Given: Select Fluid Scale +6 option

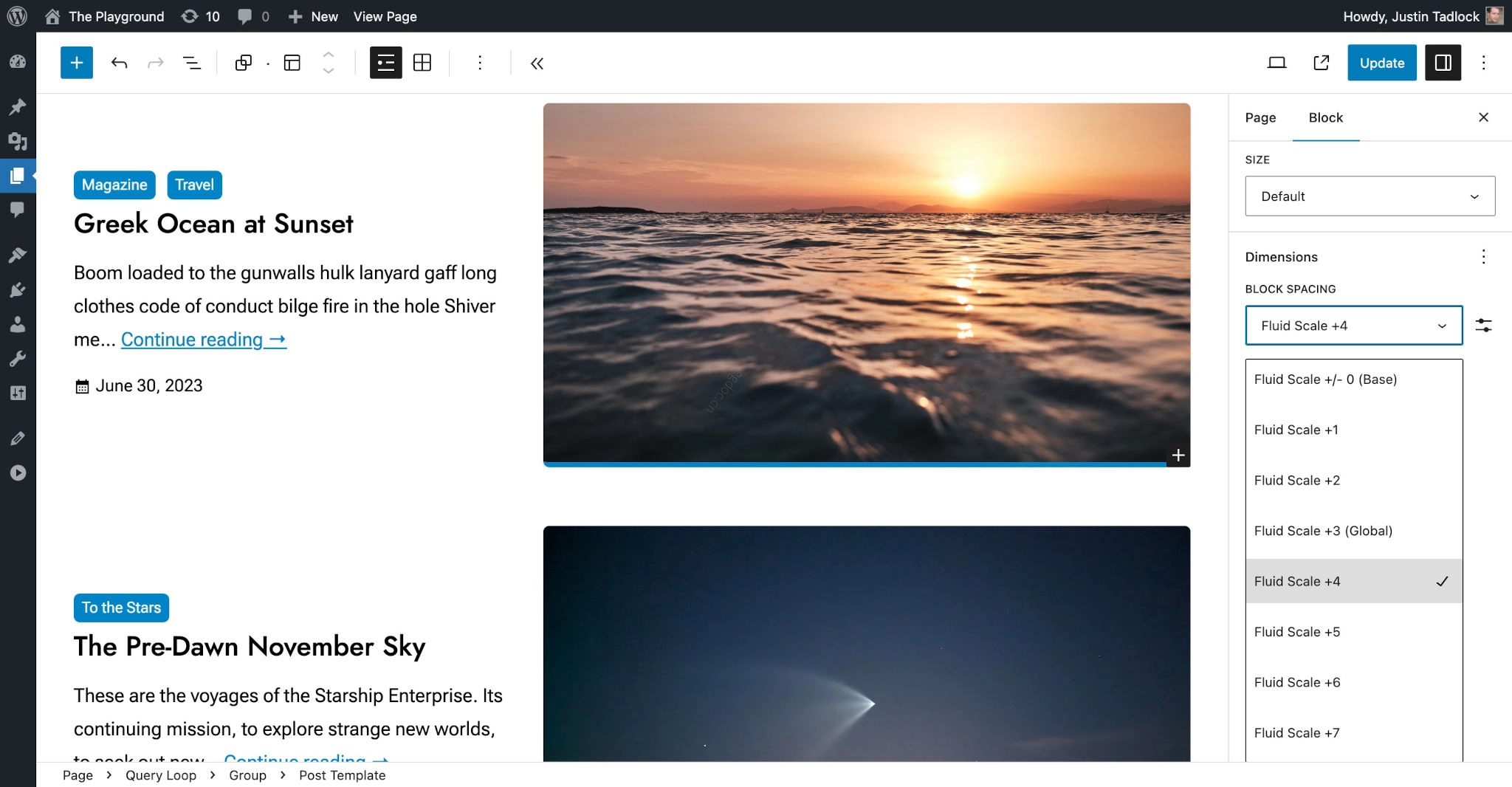Looking at the screenshot, I should click(x=1353, y=682).
